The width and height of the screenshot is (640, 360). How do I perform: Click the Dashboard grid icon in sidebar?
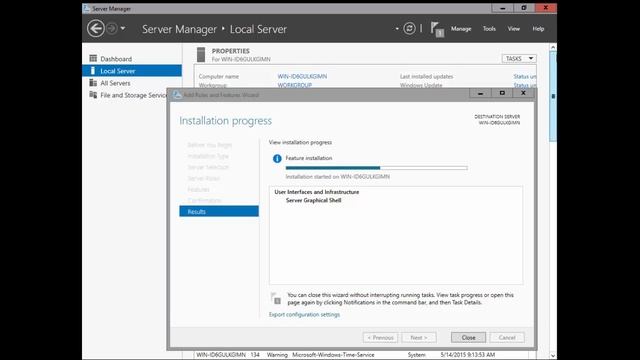coord(93,58)
